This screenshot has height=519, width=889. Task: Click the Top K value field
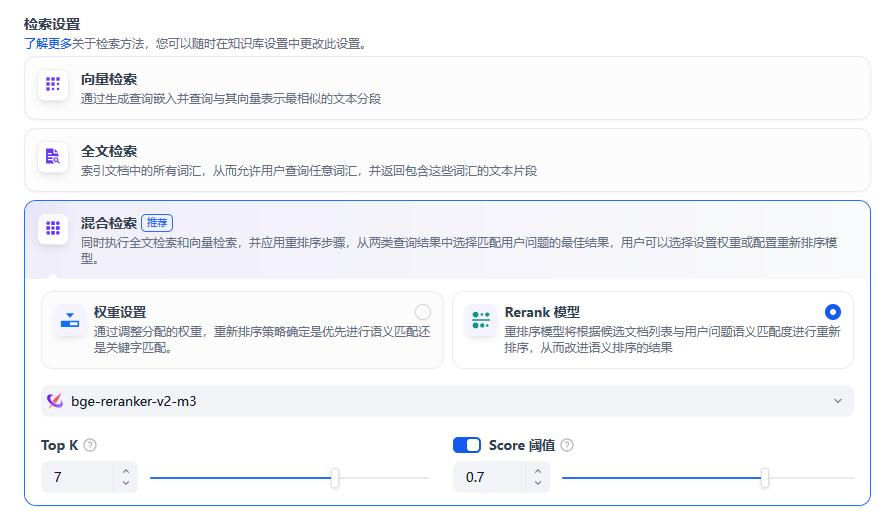[79, 477]
